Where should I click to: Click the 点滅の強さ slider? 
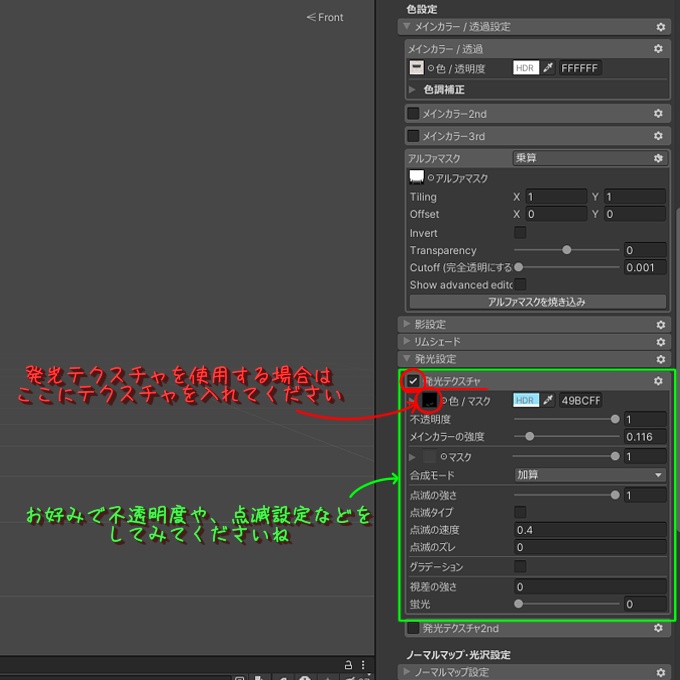pyautogui.click(x=566, y=495)
